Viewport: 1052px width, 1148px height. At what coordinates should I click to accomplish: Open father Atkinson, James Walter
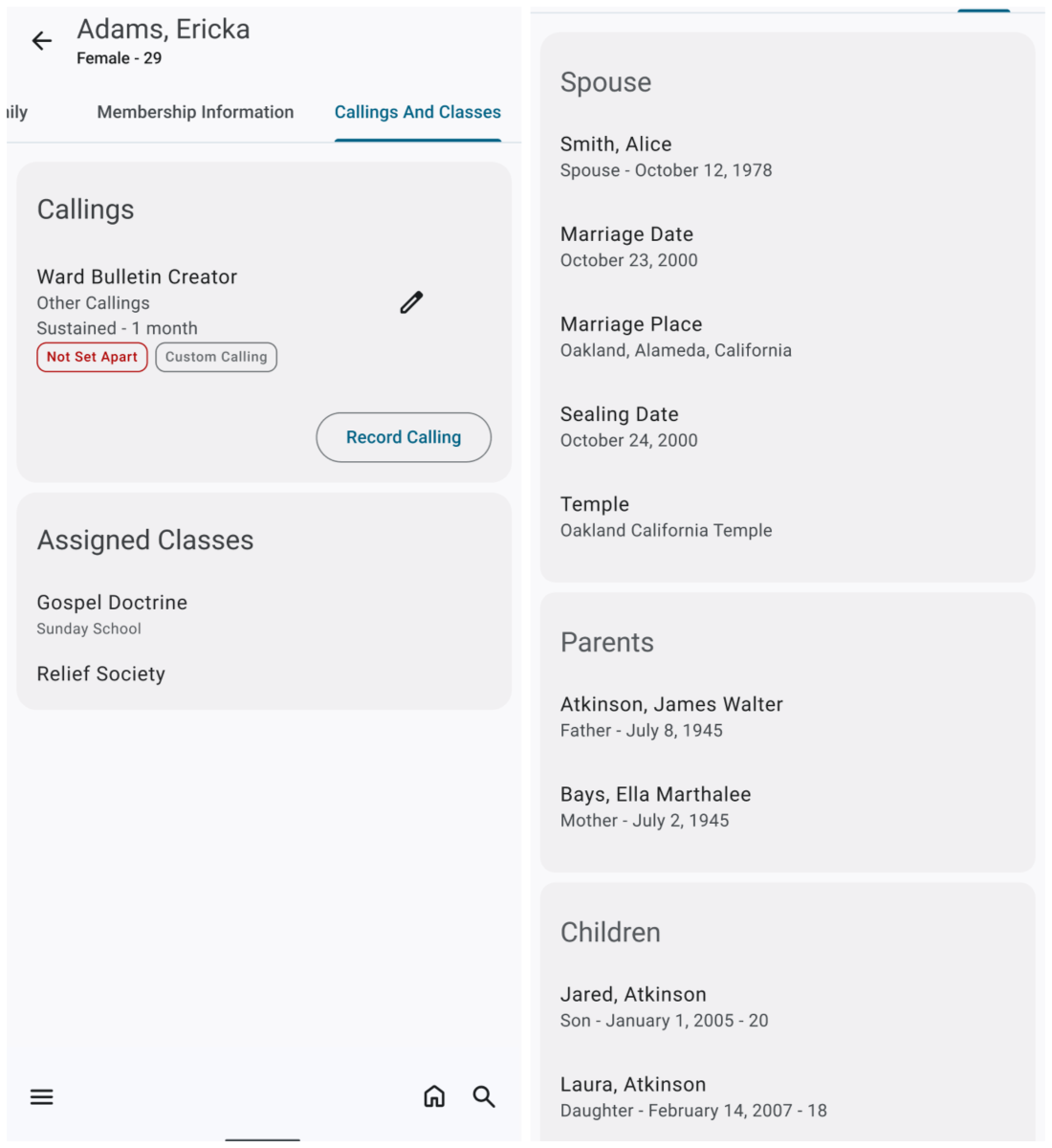pos(671,717)
